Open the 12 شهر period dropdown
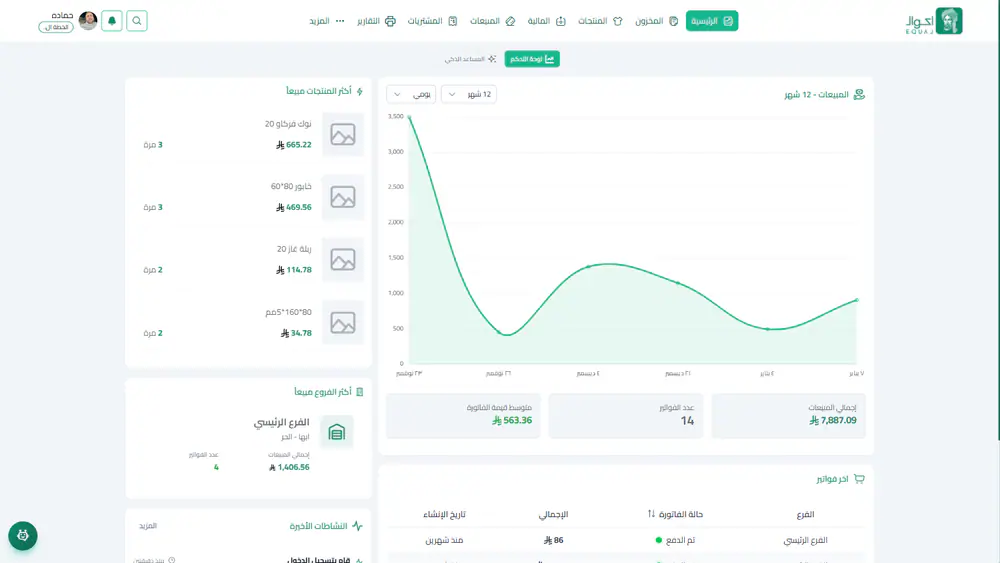 click(x=469, y=94)
